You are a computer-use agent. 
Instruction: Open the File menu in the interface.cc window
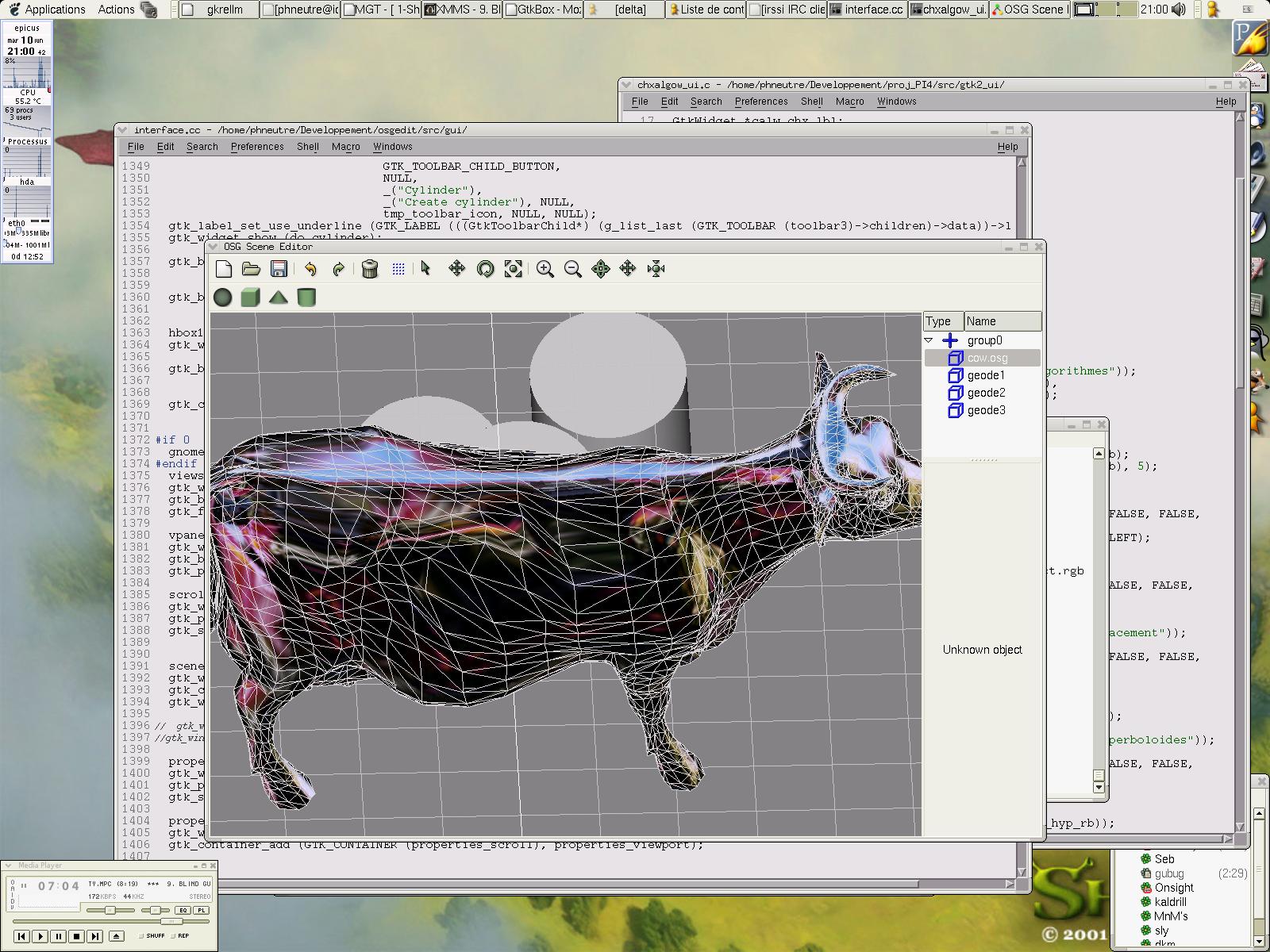pos(136,147)
